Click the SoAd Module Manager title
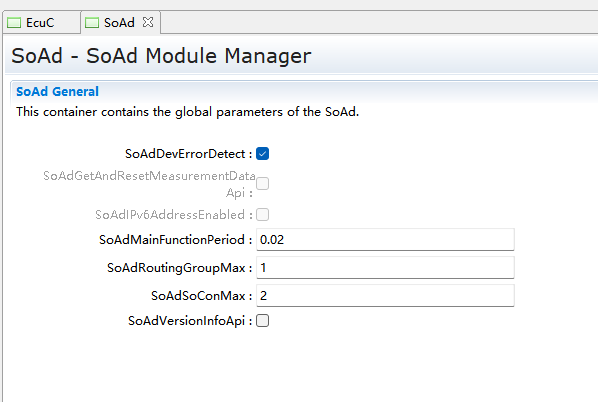 161,56
